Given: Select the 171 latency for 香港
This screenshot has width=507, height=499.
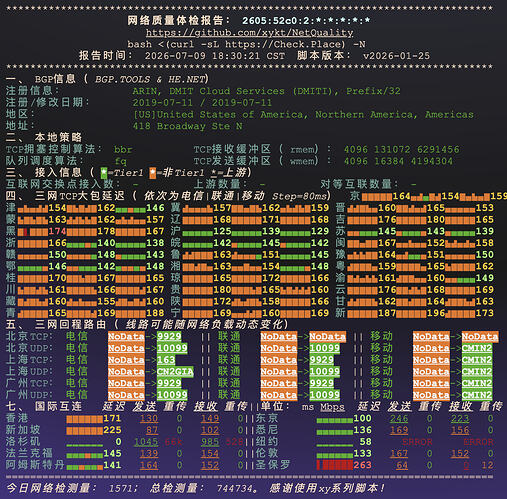Looking at the screenshot, I should click(x=112, y=418).
